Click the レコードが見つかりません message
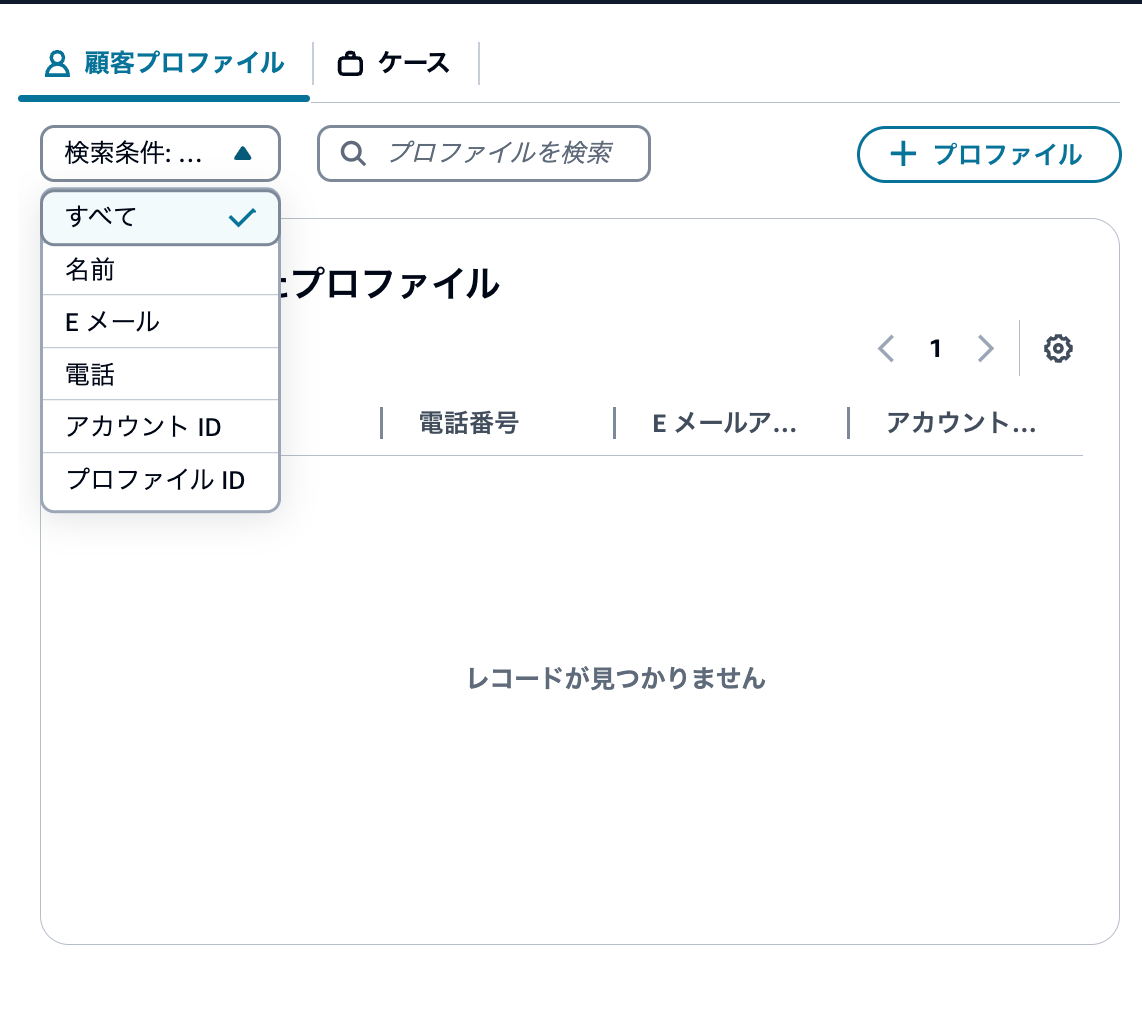This screenshot has width=1142, height=1010. [616, 679]
